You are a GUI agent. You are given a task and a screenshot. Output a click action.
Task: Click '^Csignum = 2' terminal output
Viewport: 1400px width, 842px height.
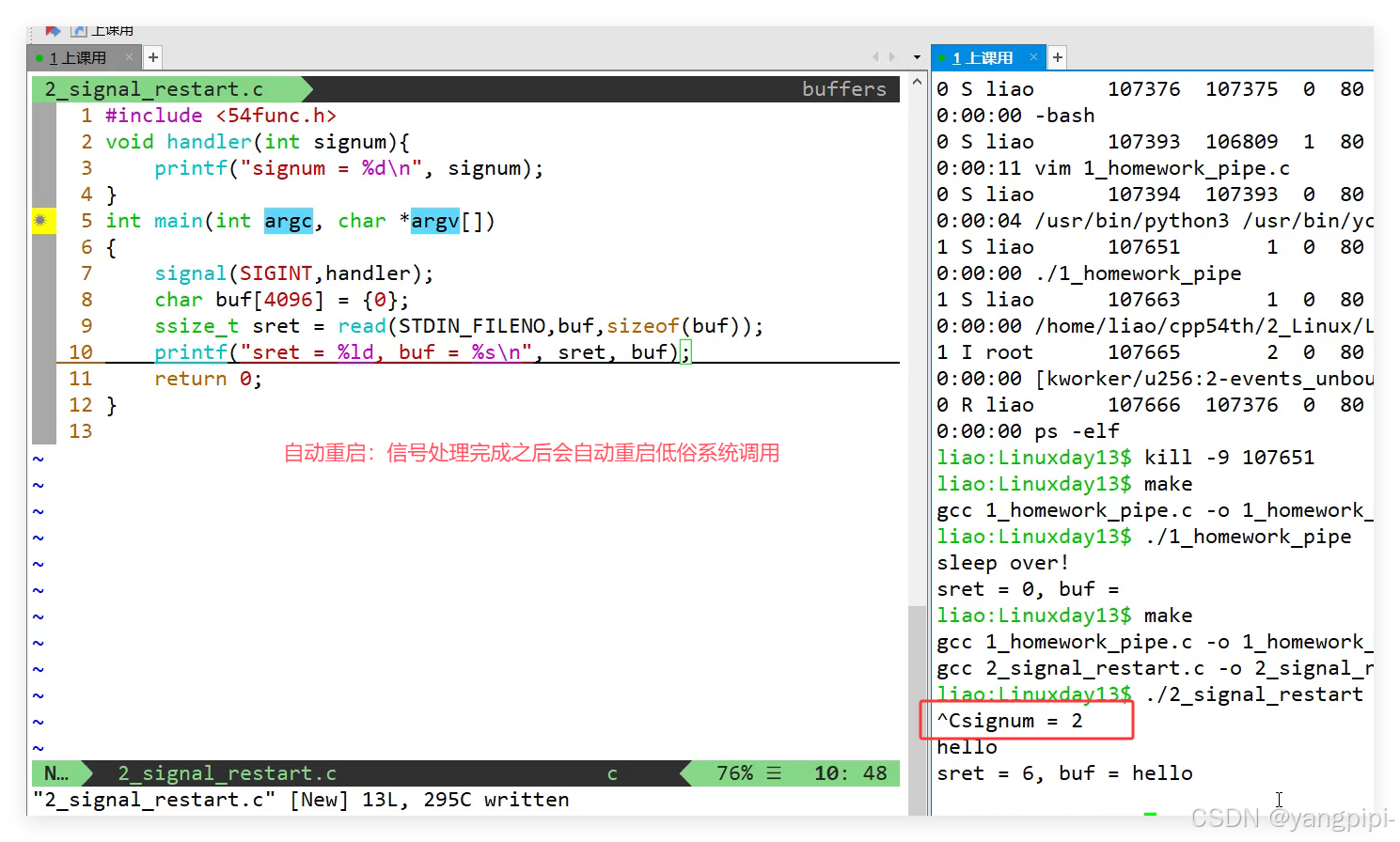point(1010,721)
